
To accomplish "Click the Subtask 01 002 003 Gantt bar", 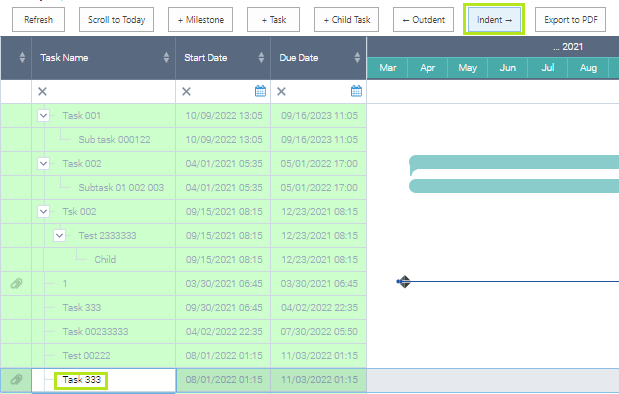I will [514, 186].
